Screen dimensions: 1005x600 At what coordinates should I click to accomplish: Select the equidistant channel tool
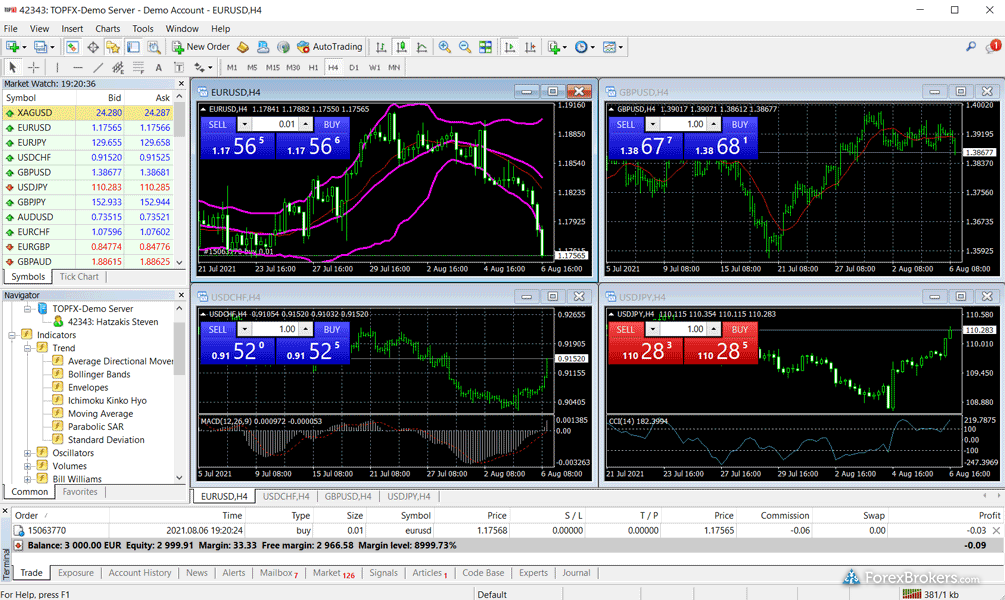118,67
